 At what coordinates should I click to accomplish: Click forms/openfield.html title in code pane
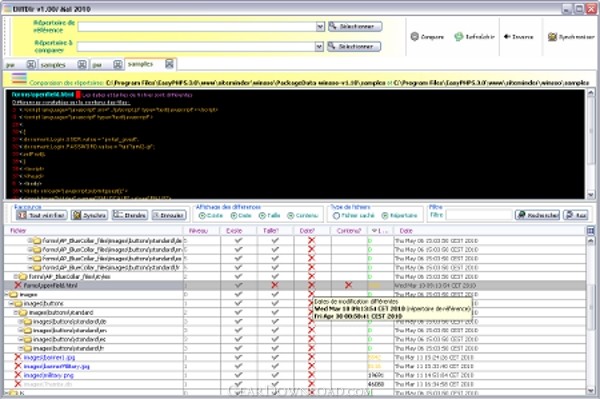[42, 94]
